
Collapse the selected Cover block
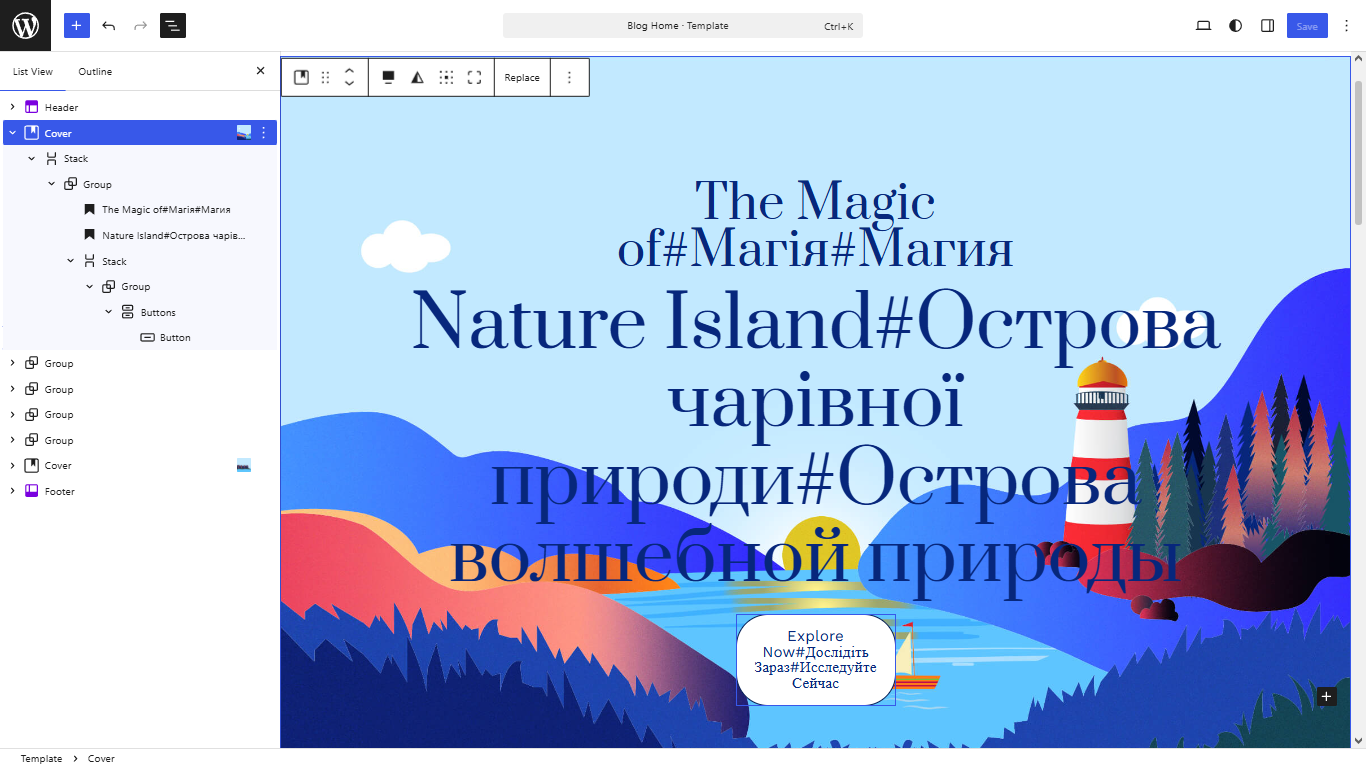click(x=12, y=133)
